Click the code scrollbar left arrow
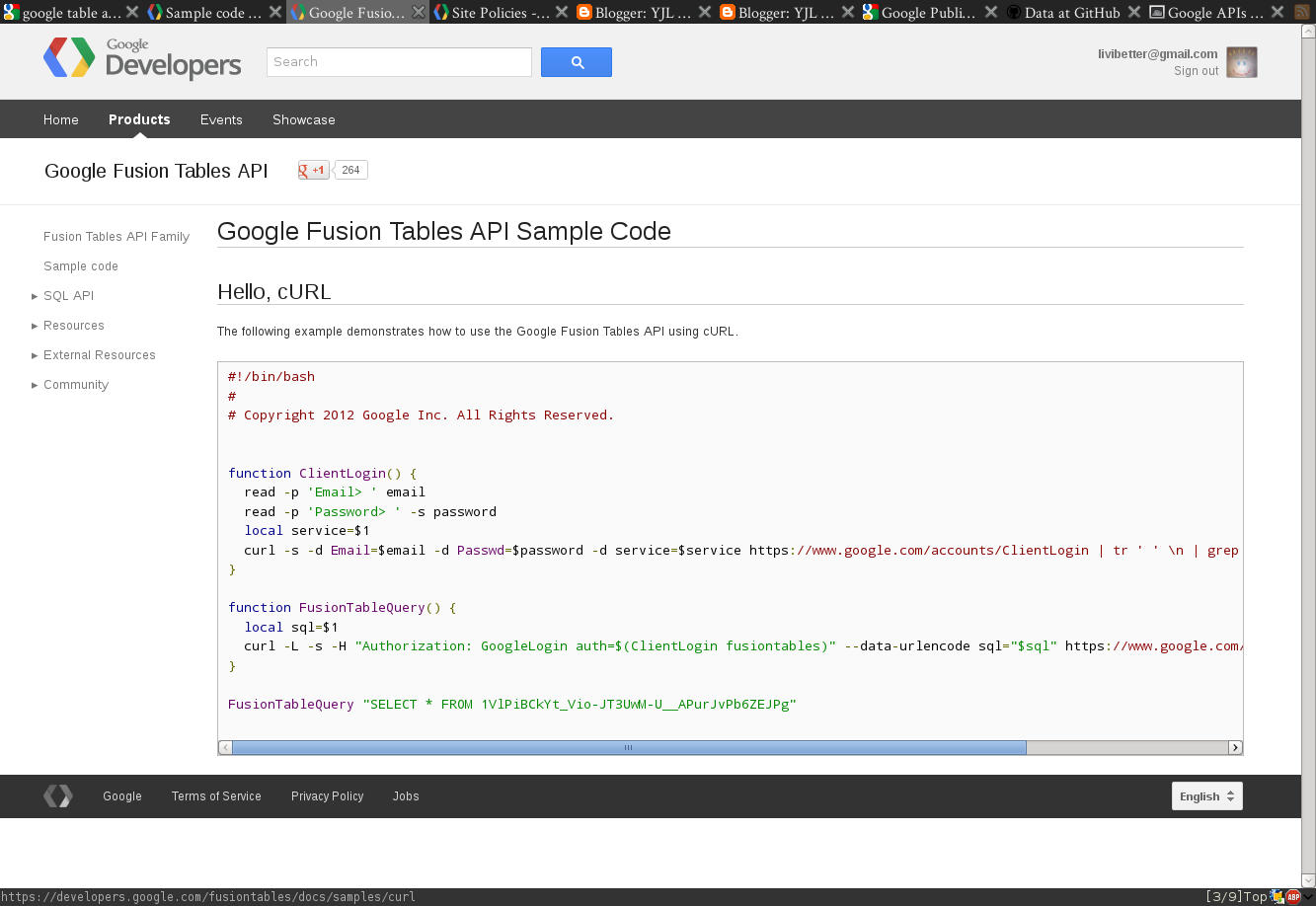1316x906 pixels. coord(225,747)
